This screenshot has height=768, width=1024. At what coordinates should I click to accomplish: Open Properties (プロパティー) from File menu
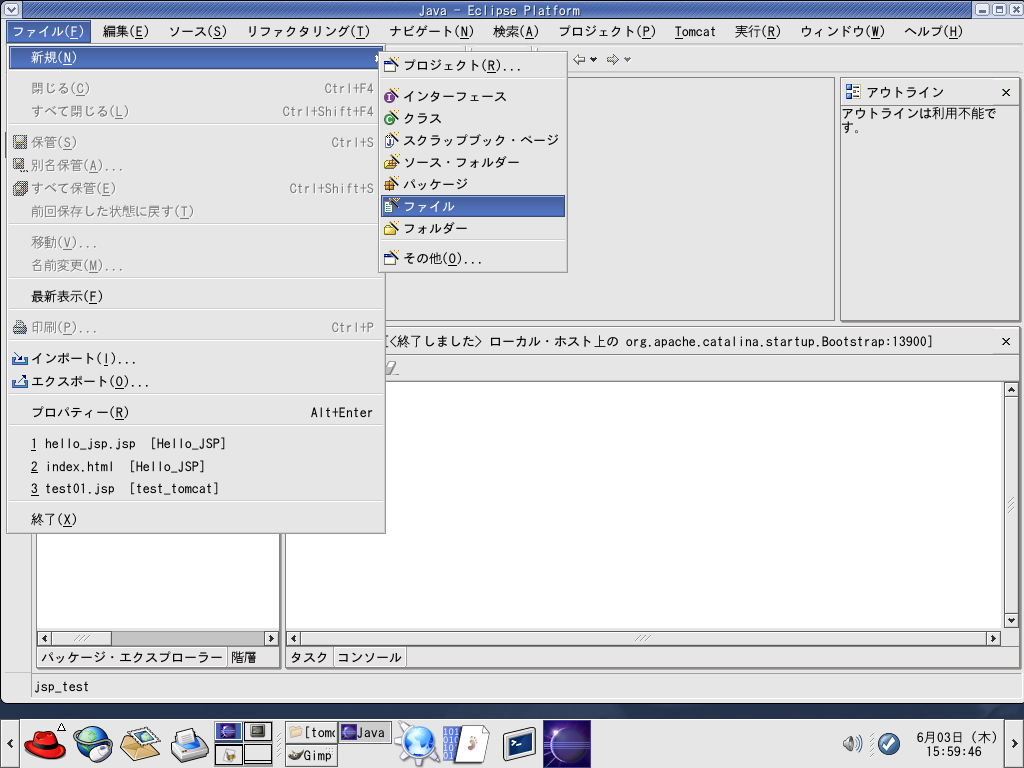[x=196, y=413]
